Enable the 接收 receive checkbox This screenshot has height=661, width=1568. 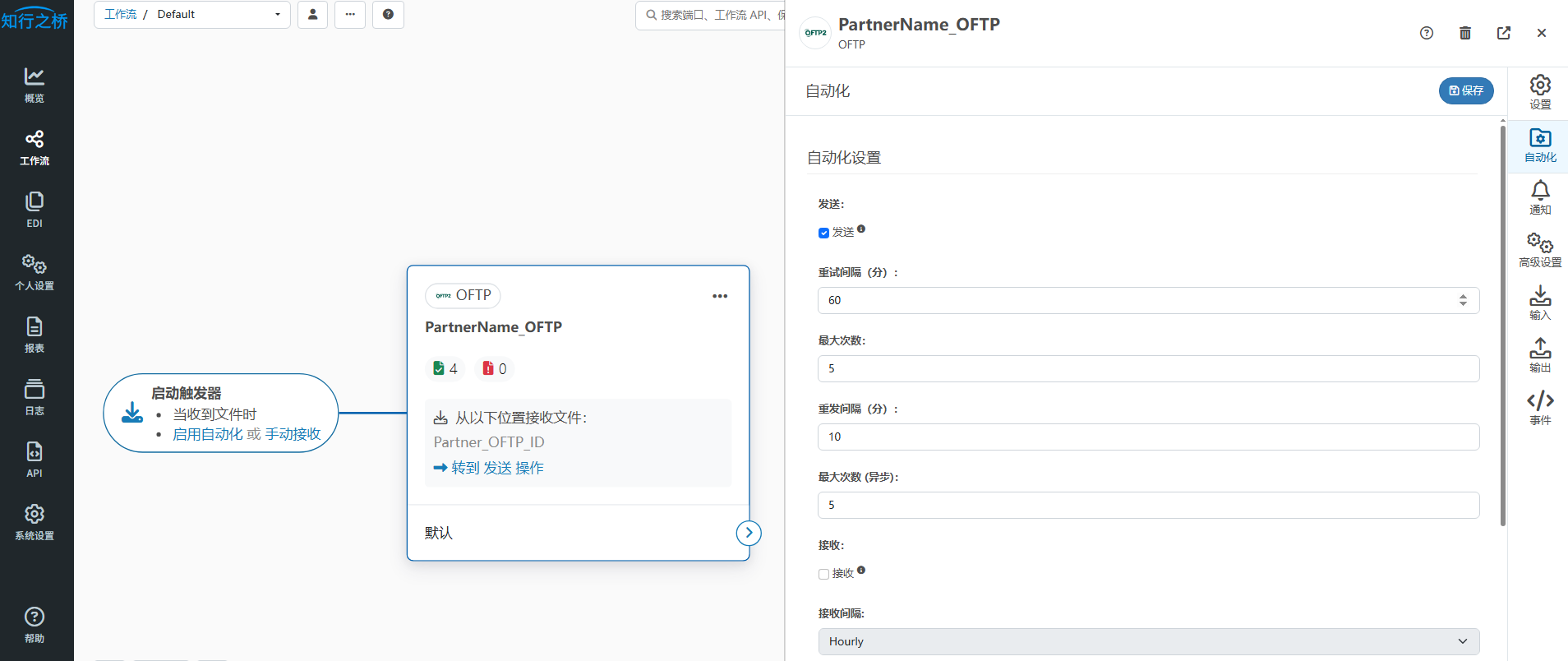click(x=823, y=575)
